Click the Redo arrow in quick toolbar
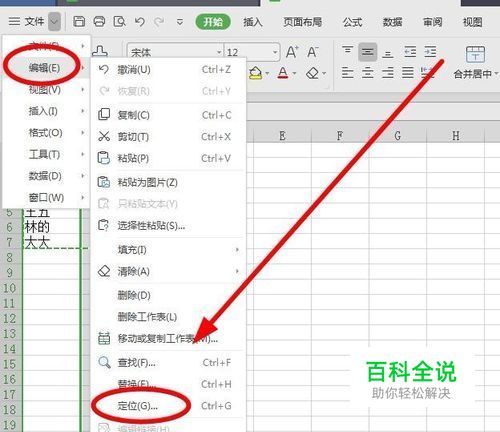500x432 pixels. 159,22
